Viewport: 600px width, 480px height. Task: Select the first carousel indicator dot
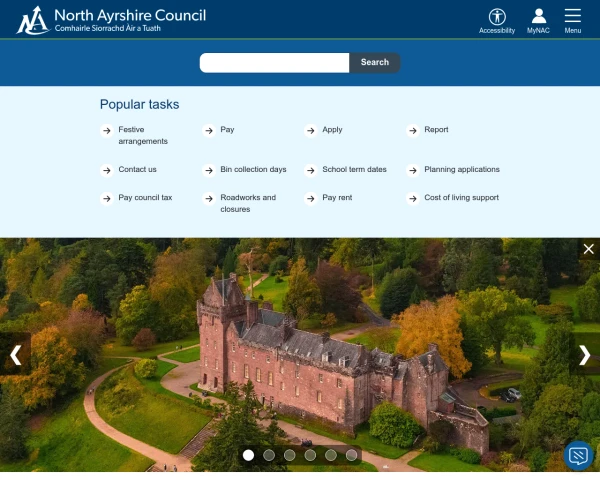tap(248, 455)
